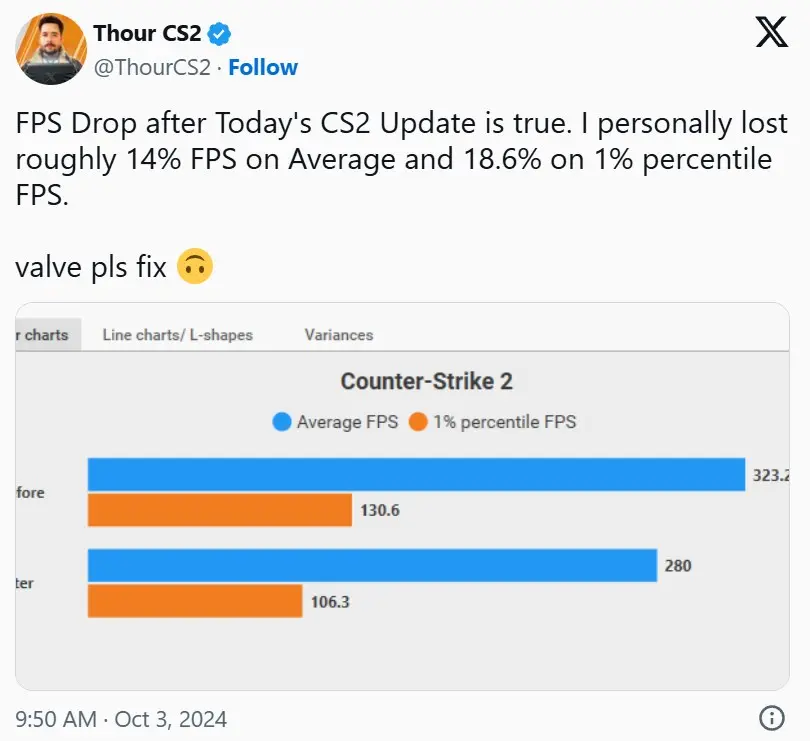The image size is (810, 741).
Task: Click the 130.6 orange percentile bar
Action: tap(220, 510)
